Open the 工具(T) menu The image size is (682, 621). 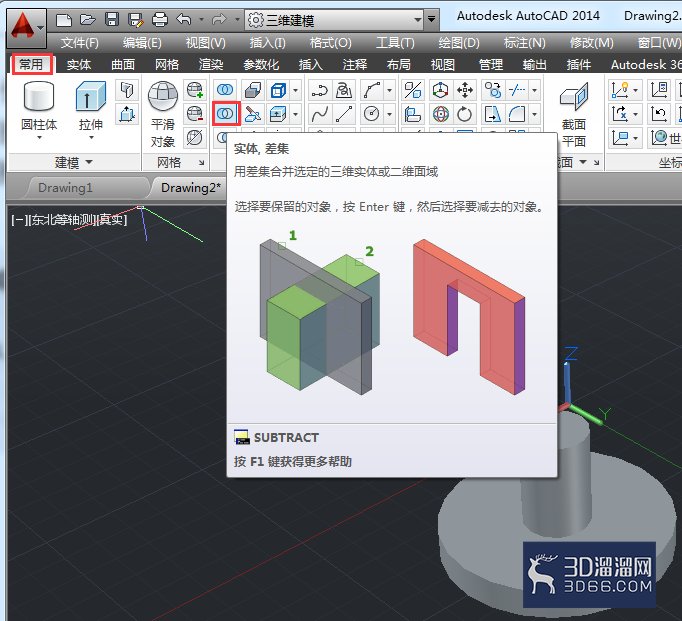coord(395,43)
